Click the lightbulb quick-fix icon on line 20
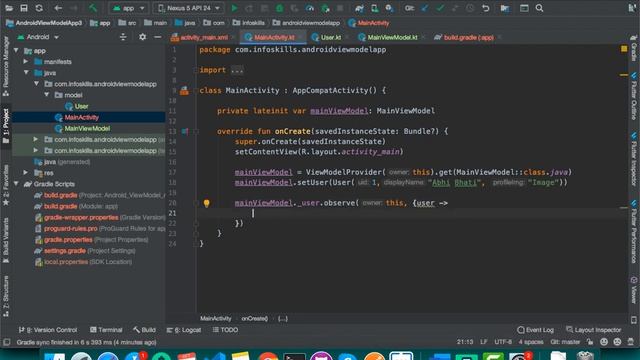This screenshot has width=640, height=360. [x=207, y=203]
